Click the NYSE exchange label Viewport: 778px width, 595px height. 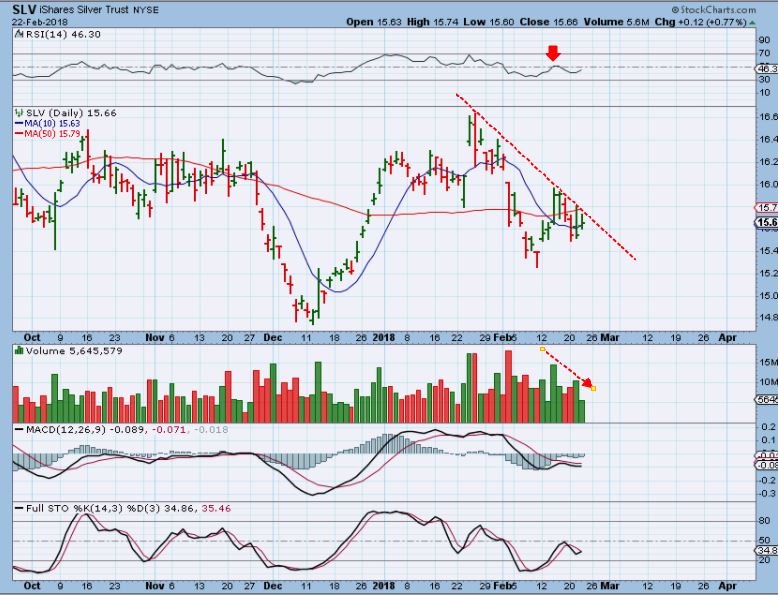(x=146, y=10)
